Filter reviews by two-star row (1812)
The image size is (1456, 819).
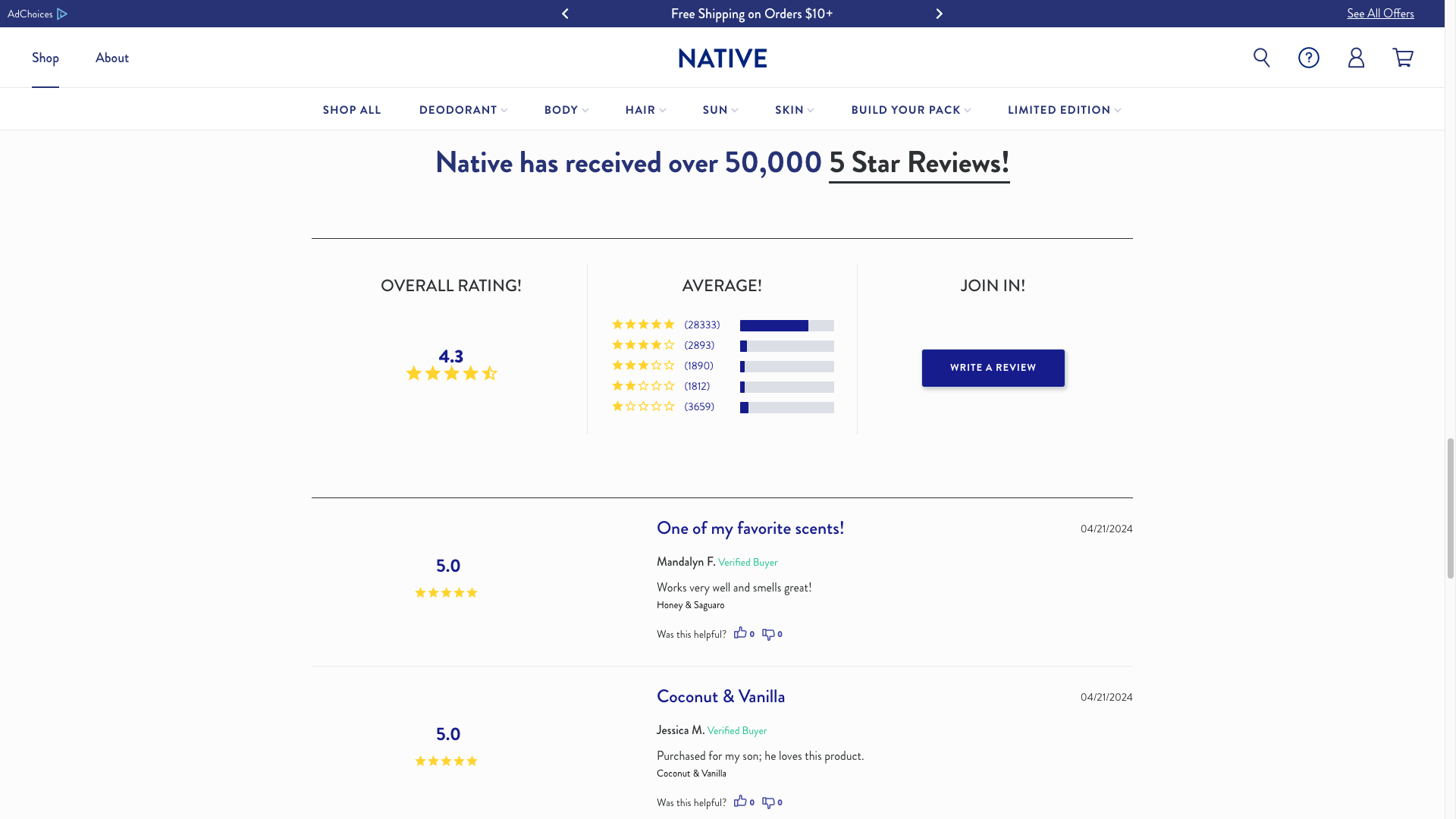click(x=723, y=386)
